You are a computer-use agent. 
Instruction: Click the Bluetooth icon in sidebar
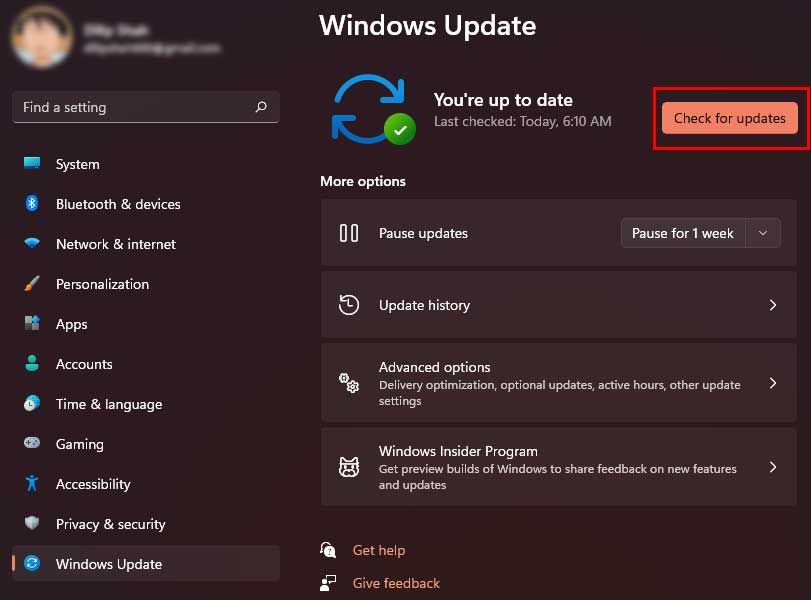coord(32,203)
